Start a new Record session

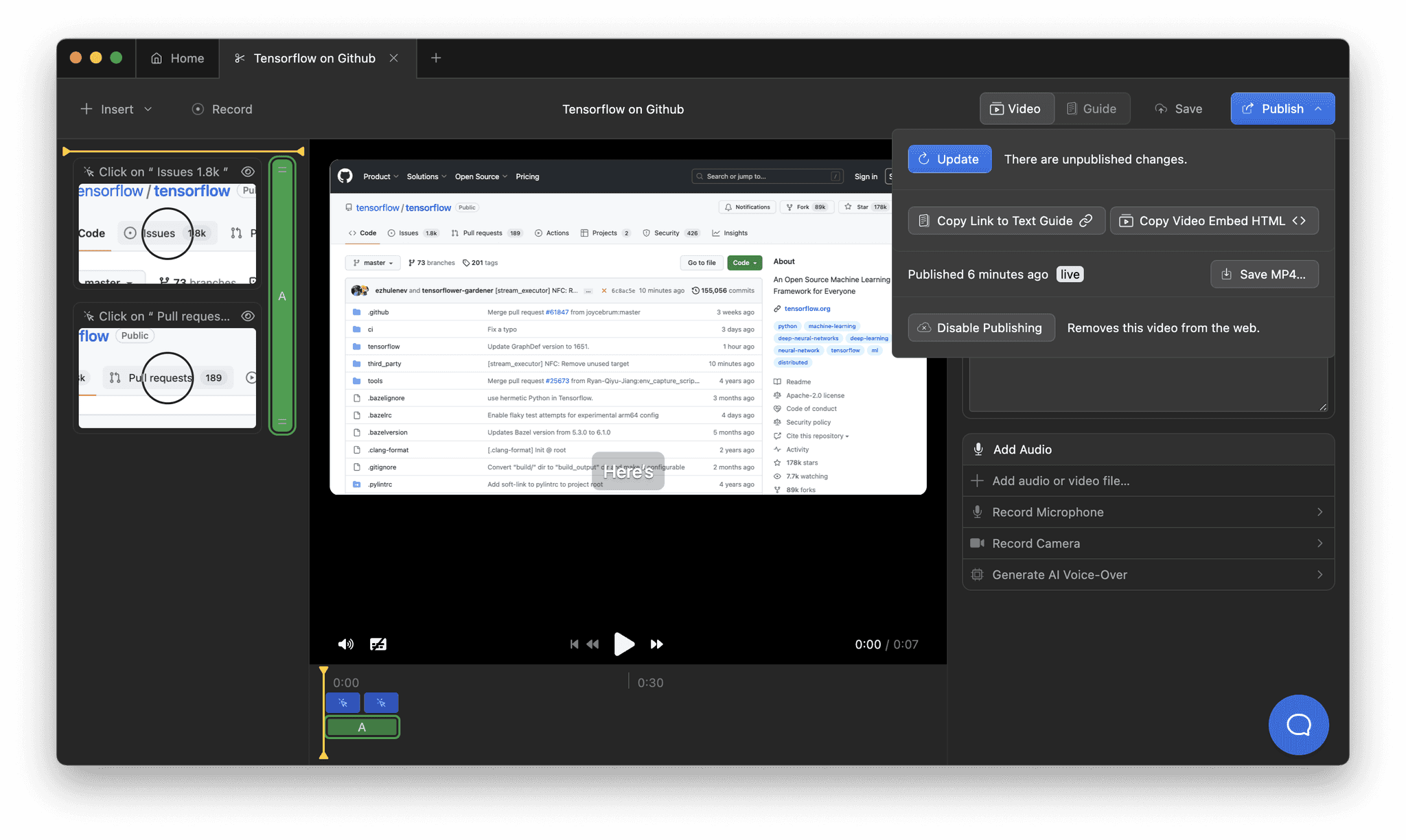222,108
